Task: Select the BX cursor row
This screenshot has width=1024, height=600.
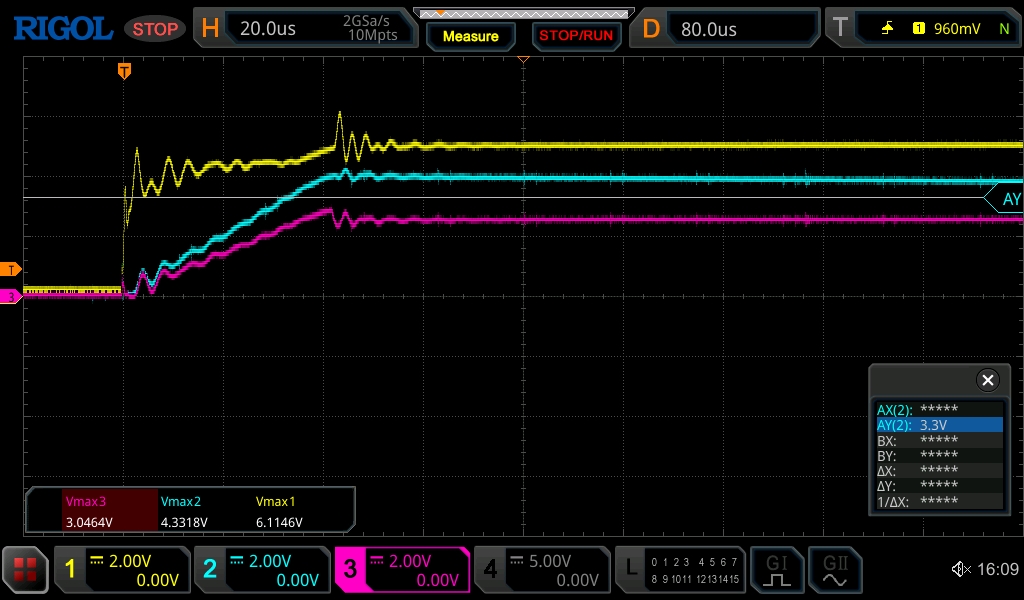Action: (938, 440)
